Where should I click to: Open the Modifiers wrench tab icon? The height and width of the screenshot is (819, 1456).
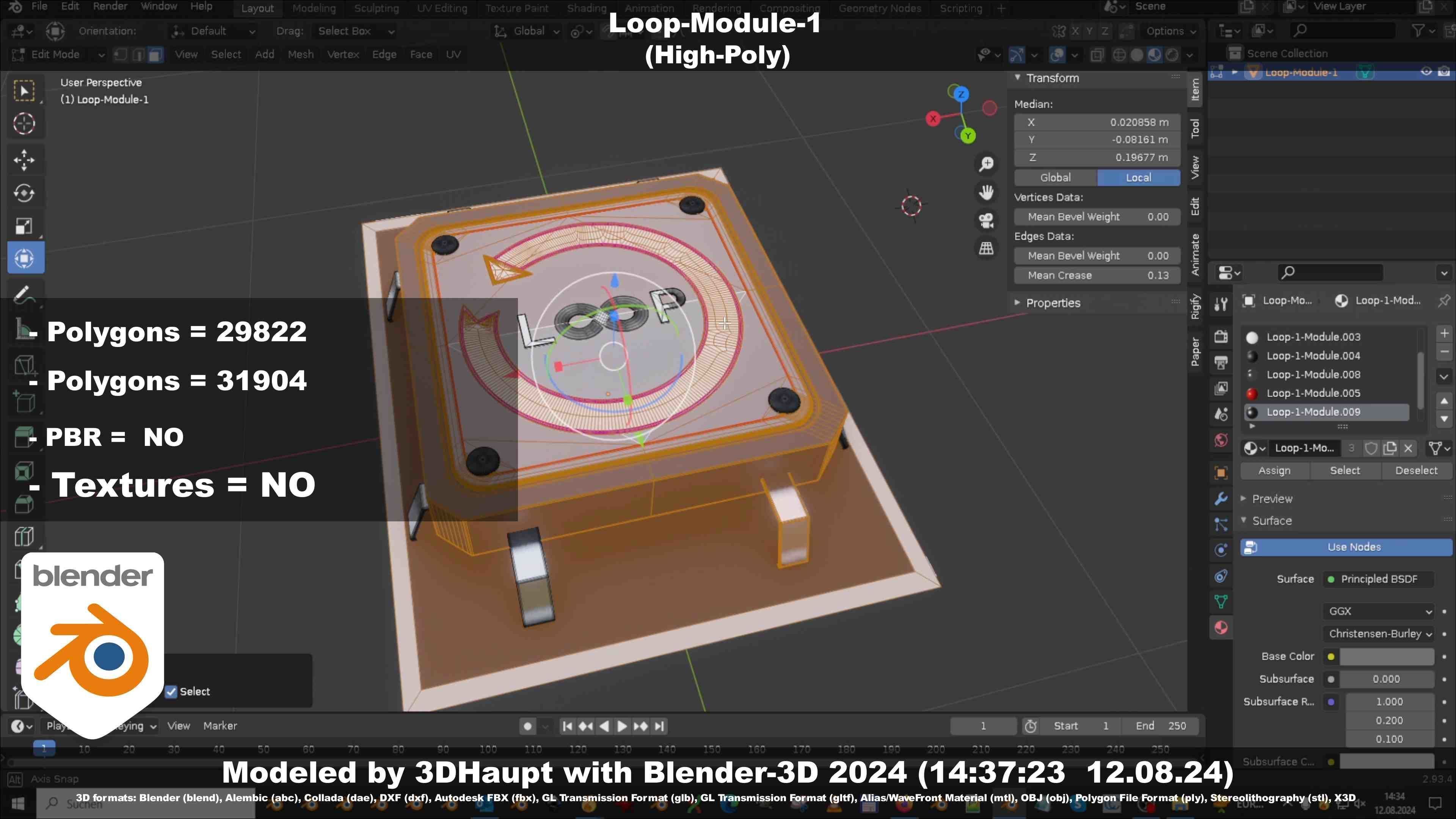click(x=1221, y=499)
